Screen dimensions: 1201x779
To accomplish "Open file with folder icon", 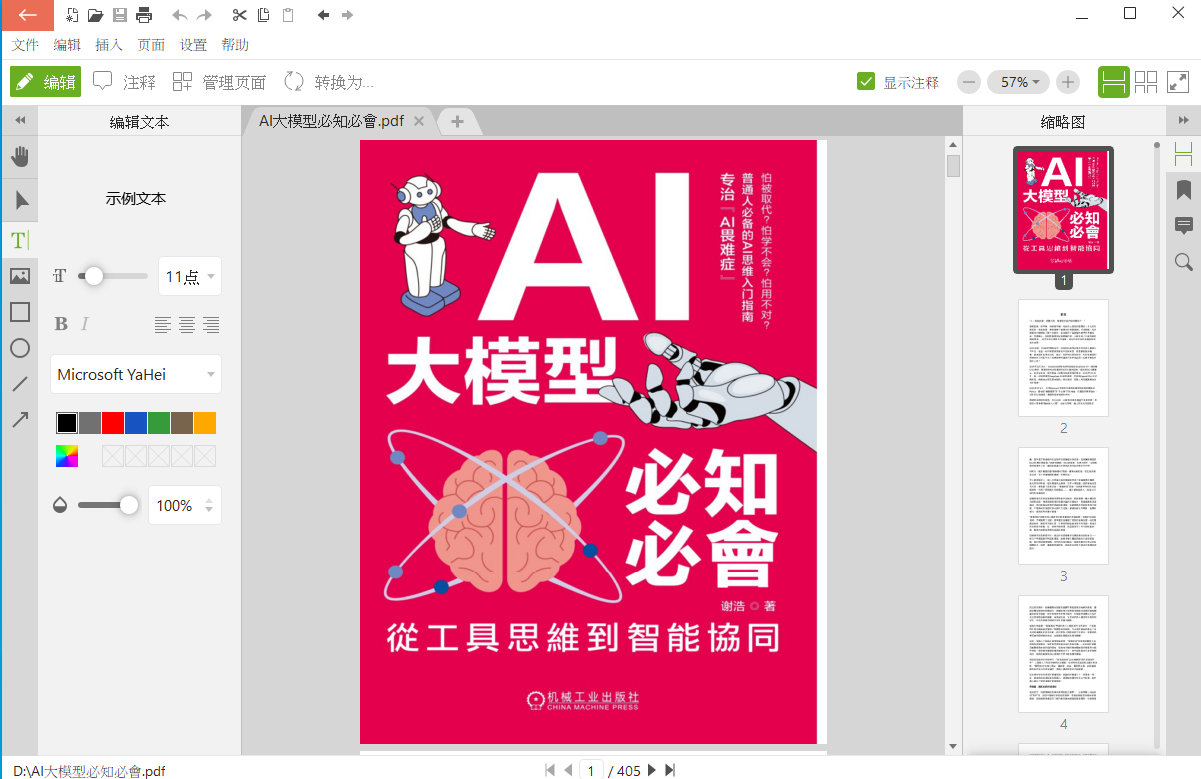I will click(96, 15).
